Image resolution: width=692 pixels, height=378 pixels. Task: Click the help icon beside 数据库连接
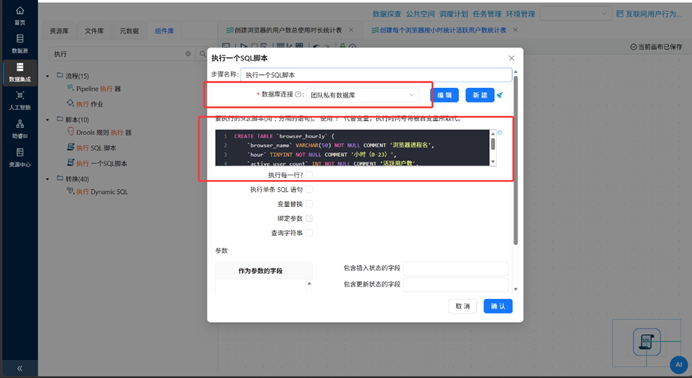(298, 94)
